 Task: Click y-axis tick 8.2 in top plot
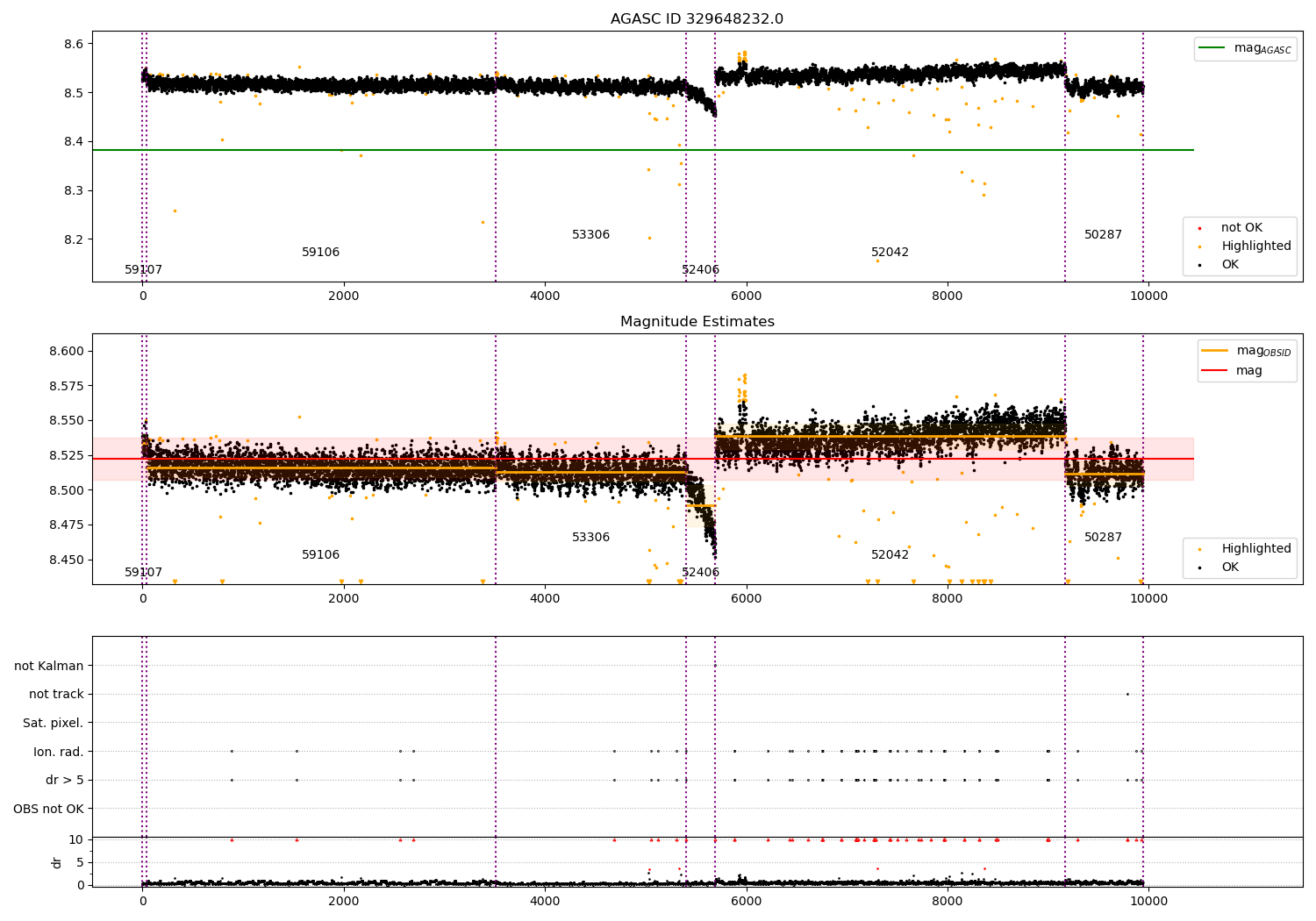click(x=73, y=239)
